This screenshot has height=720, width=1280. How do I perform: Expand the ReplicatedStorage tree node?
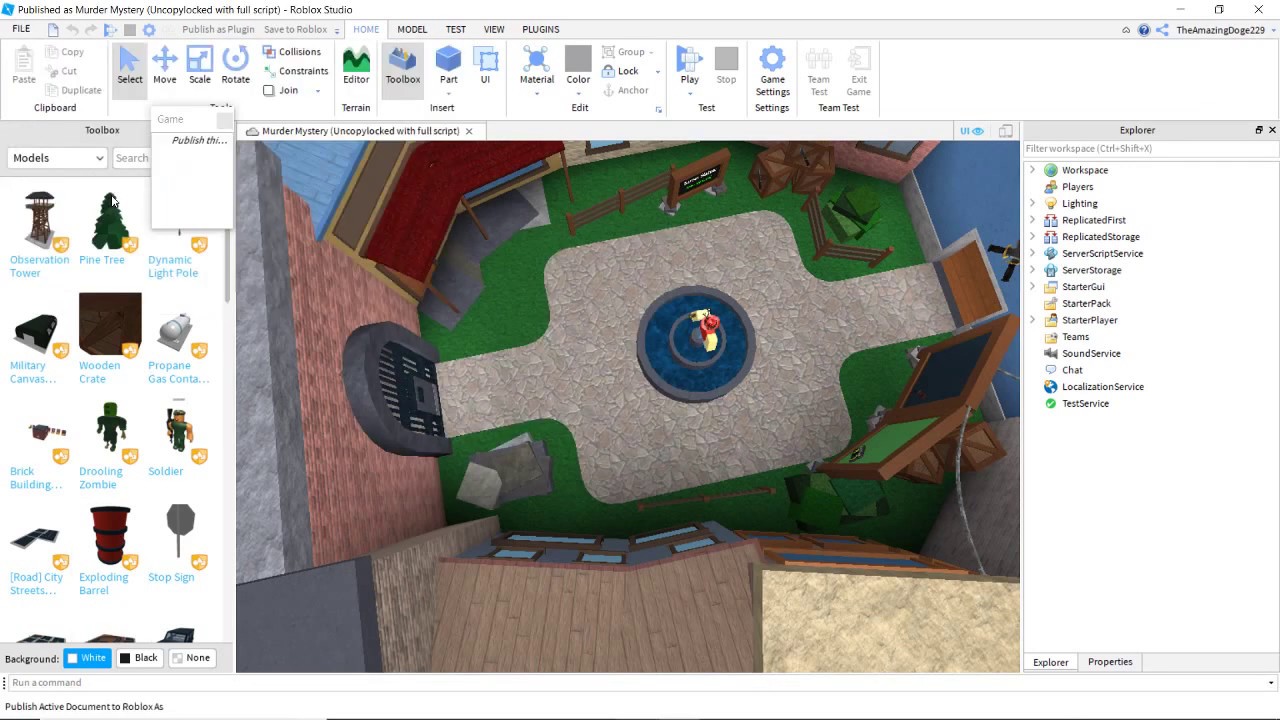1032,237
